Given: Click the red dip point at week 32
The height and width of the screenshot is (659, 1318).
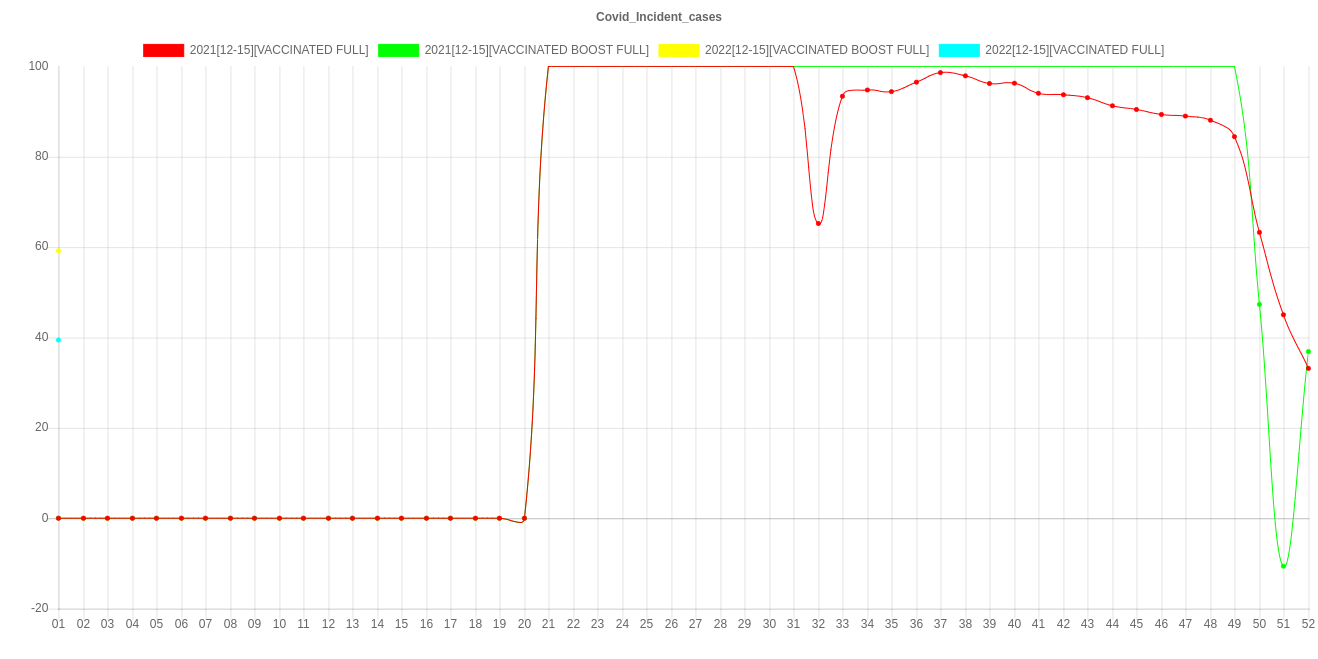Looking at the screenshot, I should click(x=818, y=223).
